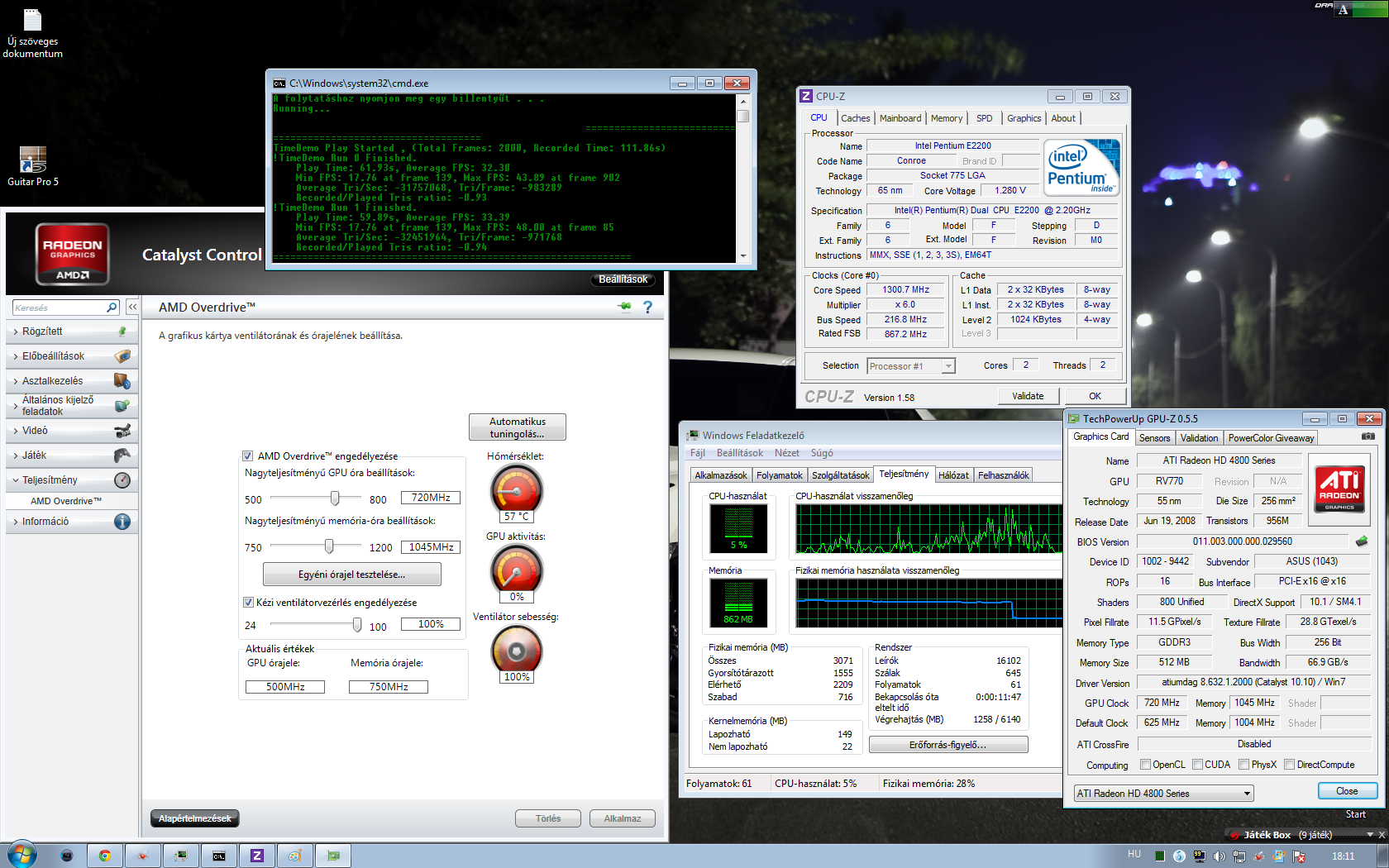The image size is (1389, 868).
Task: Click the Teljesítmény gauge icon
Action: click(122, 480)
